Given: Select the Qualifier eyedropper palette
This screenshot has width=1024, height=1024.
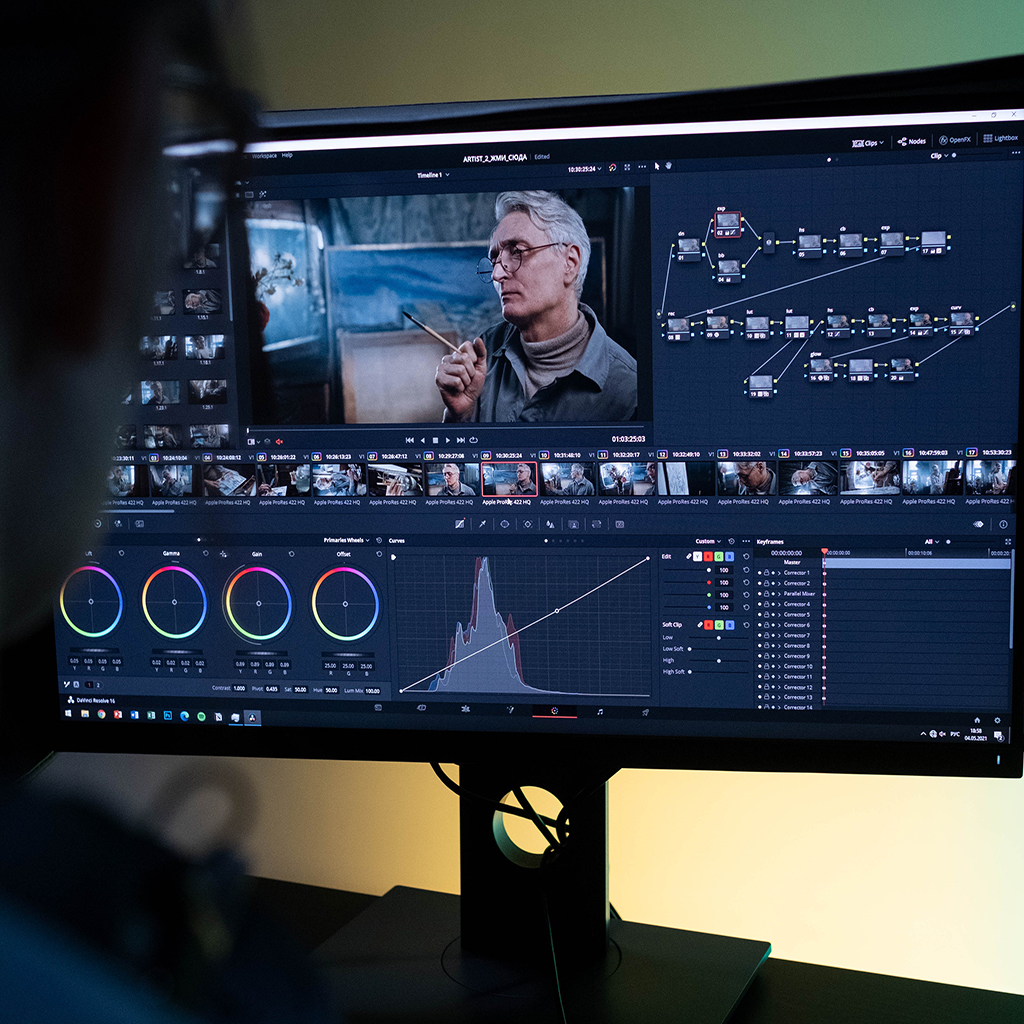Looking at the screenshot, I should (x=483, y=524).
